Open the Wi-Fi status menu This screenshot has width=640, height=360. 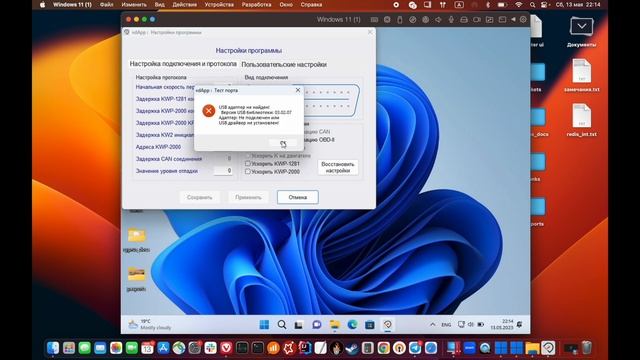[x=519, y=5]
